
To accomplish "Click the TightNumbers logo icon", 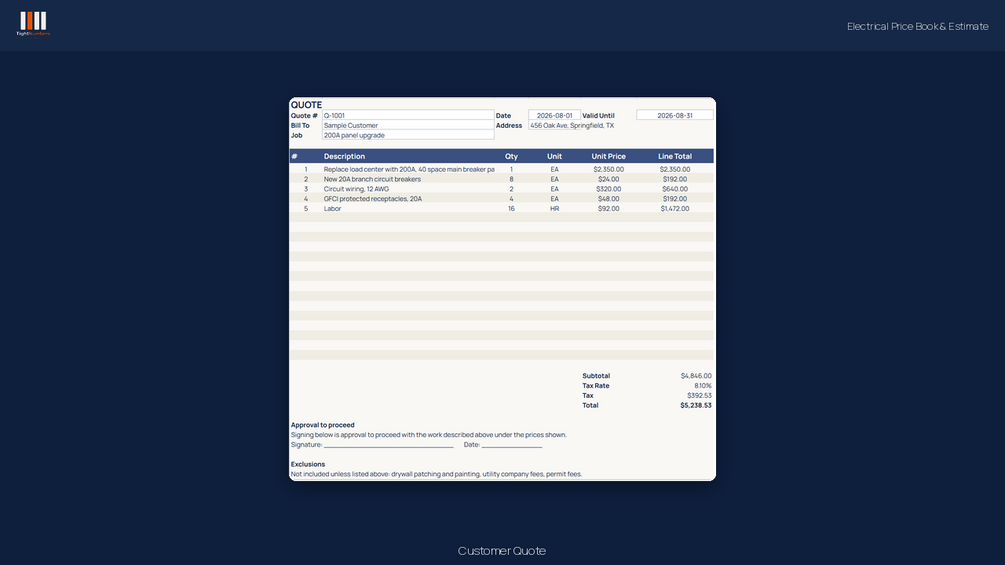I will pyautogui.click(x=33, y=24).
